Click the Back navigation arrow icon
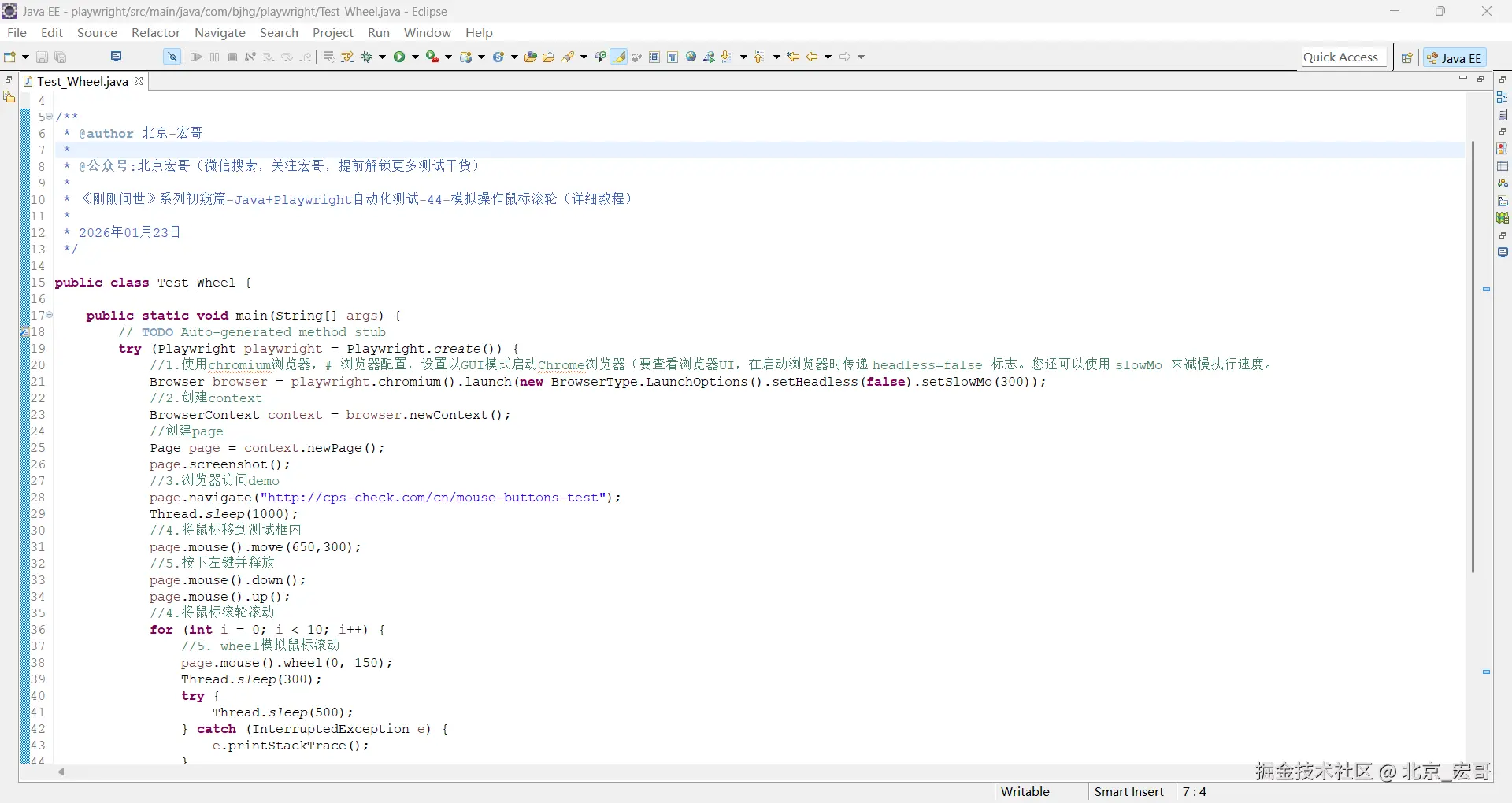The image size is (1512, 803). pyautogui.click(x=812, y=57)
